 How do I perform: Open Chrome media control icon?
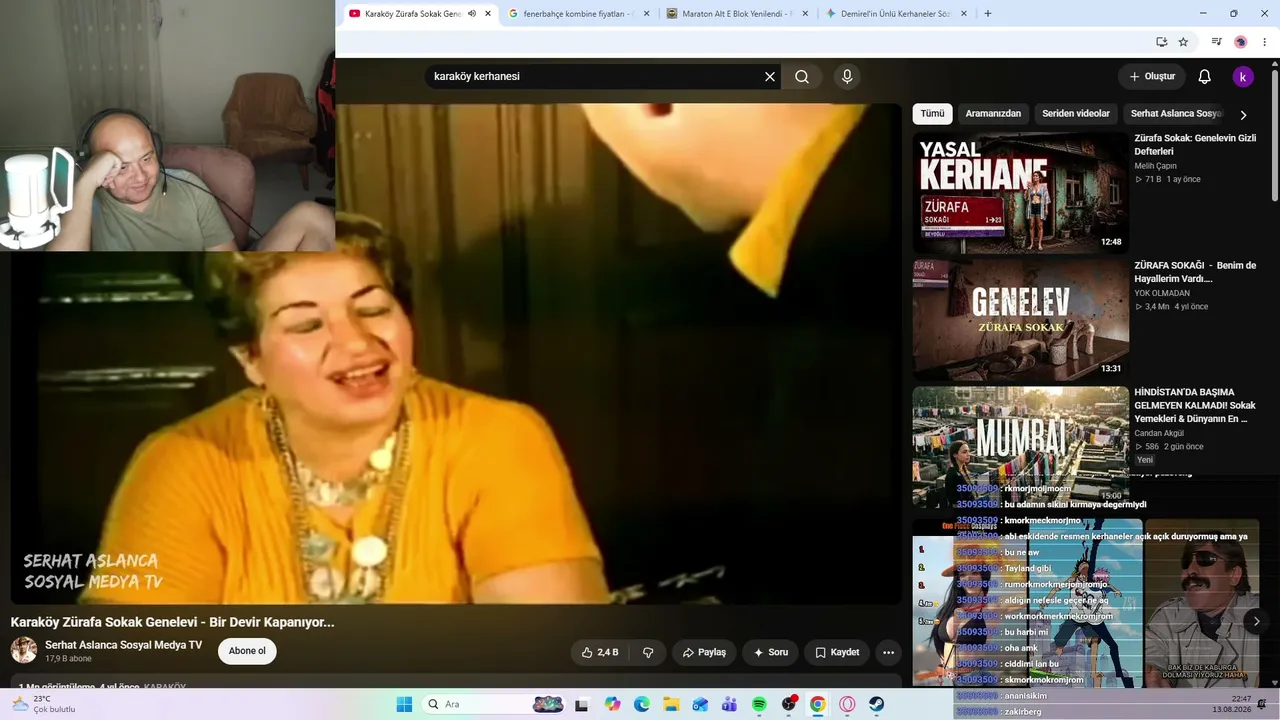[1216, 42]
